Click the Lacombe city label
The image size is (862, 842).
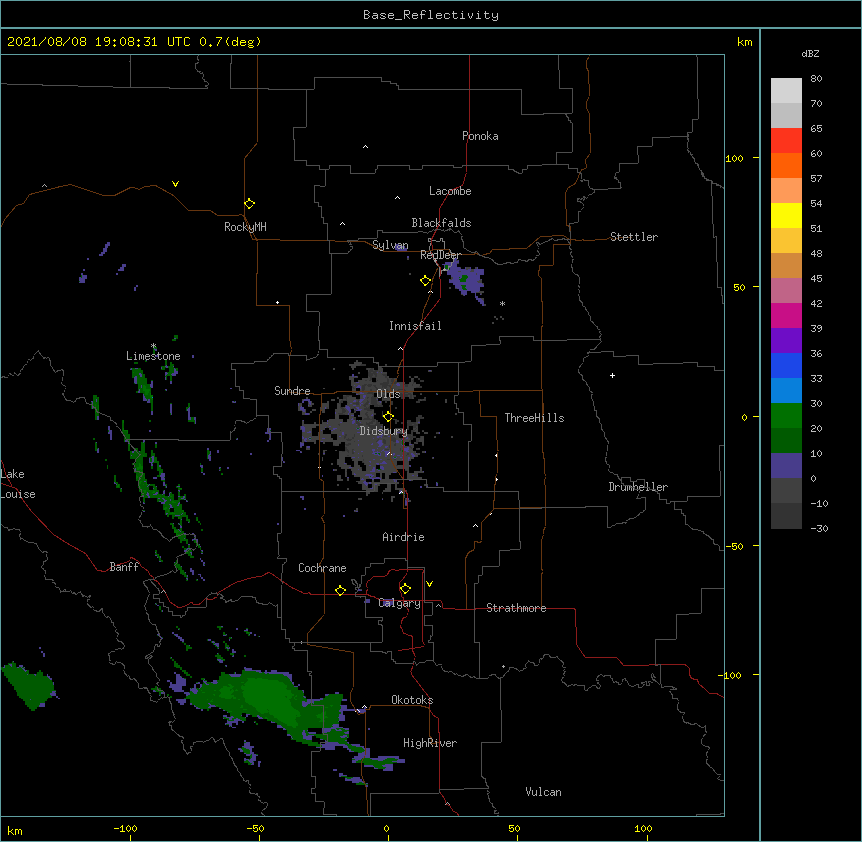coord(450,191)
